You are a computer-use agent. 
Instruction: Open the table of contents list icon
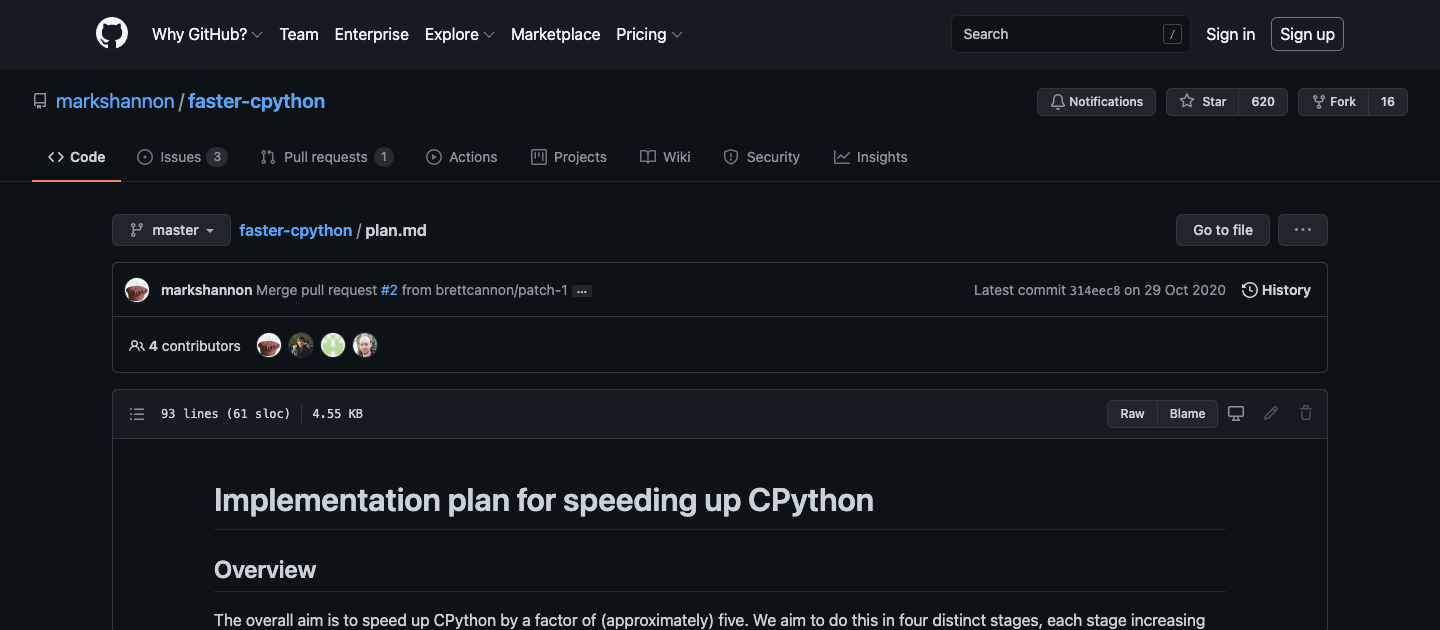coord(137,414)
